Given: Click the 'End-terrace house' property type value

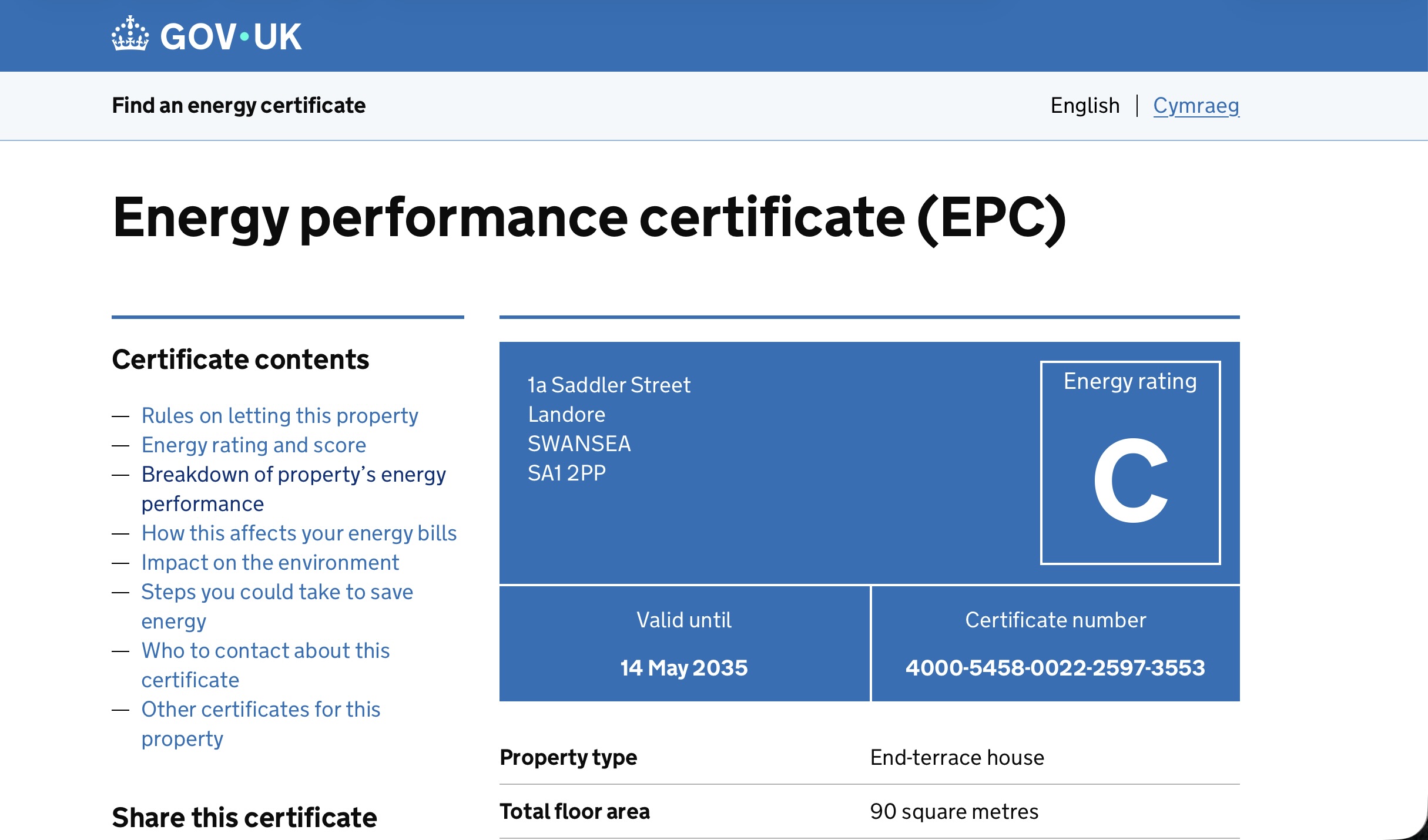Looking at the screenshot, I should 957,758.
